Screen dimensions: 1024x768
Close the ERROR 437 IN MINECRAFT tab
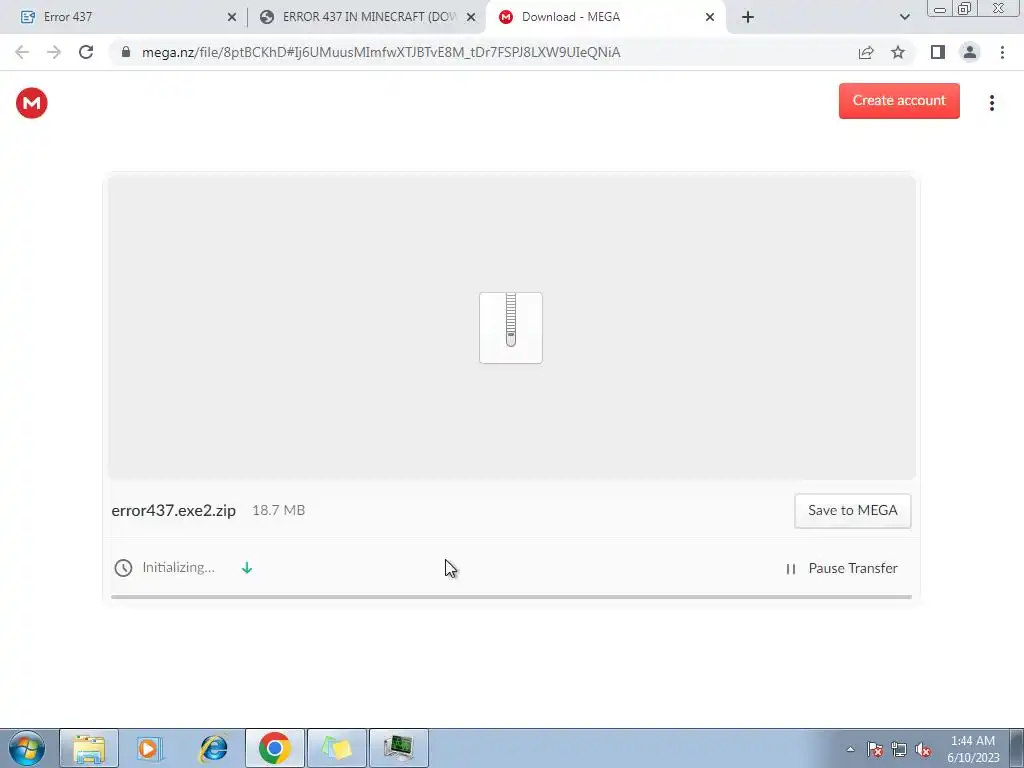(x=471, y=18)
